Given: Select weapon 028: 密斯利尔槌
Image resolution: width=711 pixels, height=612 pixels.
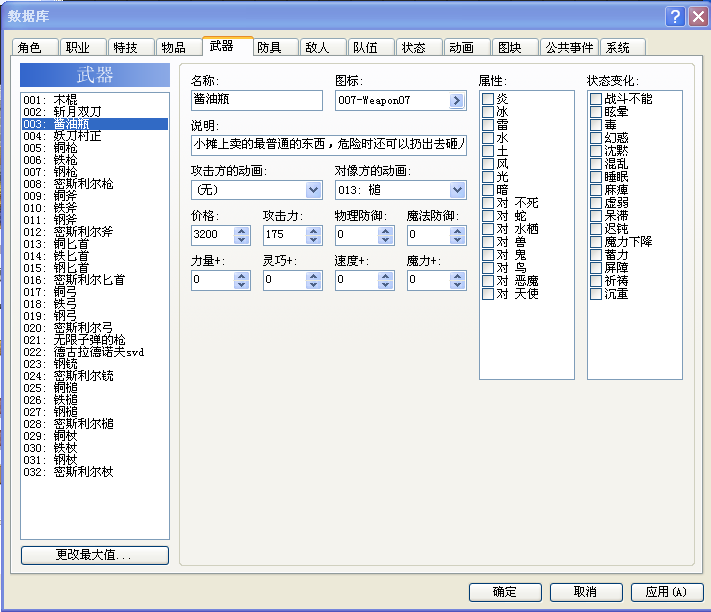Looking at the screenshot, I should (95, 424).
